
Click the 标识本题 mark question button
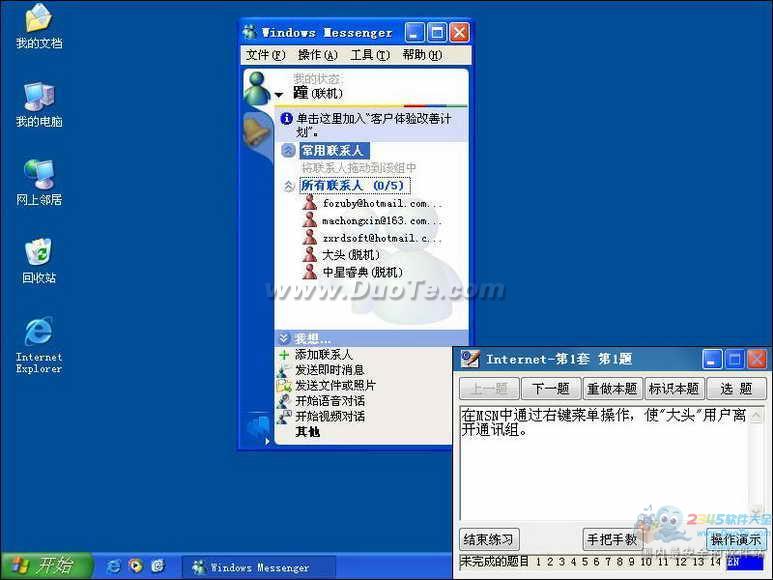[x=674, y=389]
